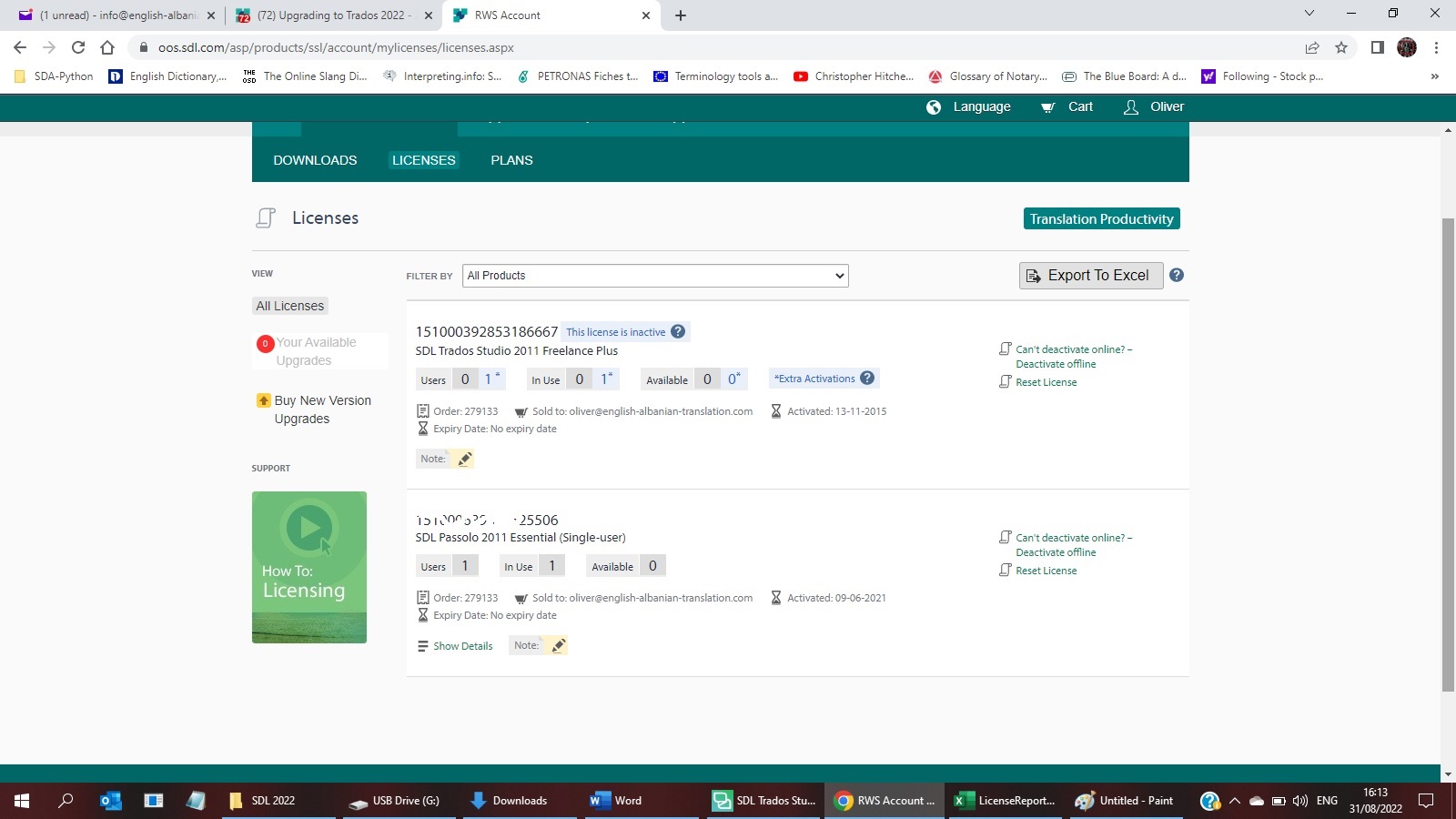Expand Show Details for the Passolo license

point(462,645)
